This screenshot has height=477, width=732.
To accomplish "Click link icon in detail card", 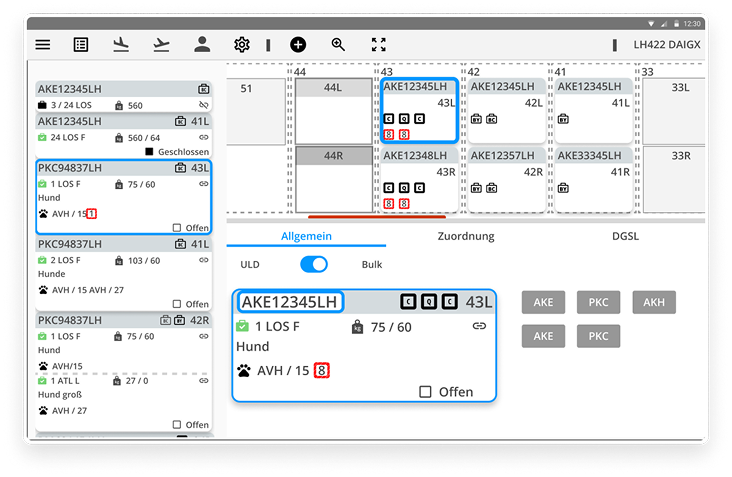I will (x=479, y=327).
